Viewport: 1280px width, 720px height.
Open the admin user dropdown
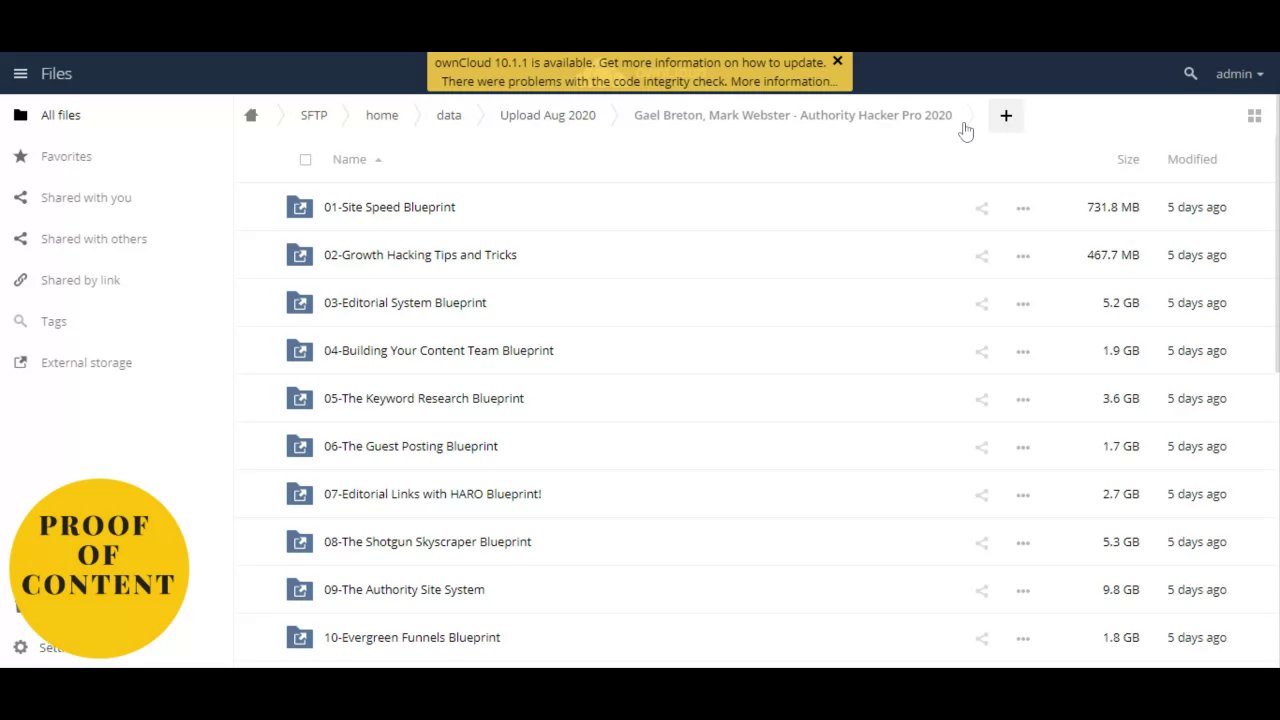(x=1239, y=74)
